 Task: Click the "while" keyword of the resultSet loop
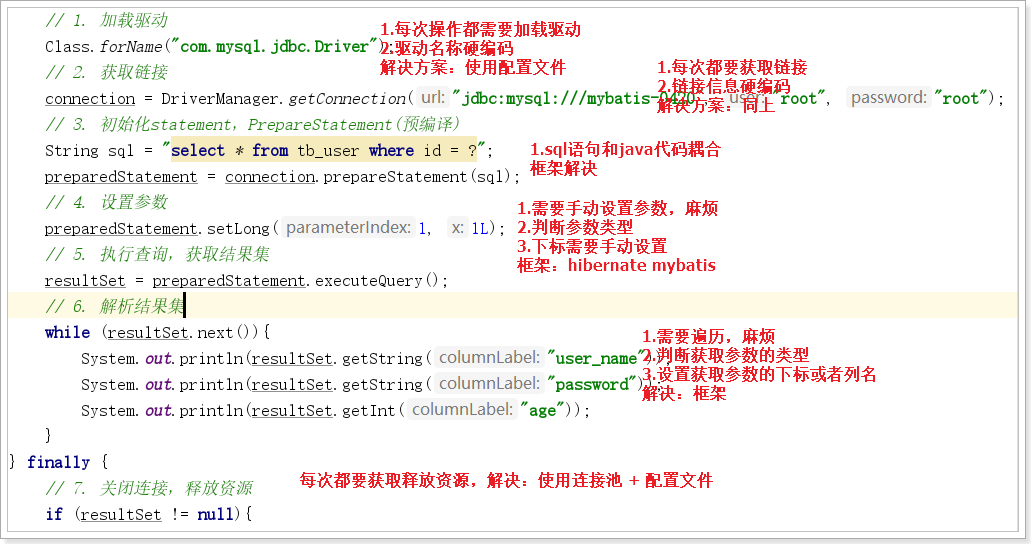click(68, 333)
